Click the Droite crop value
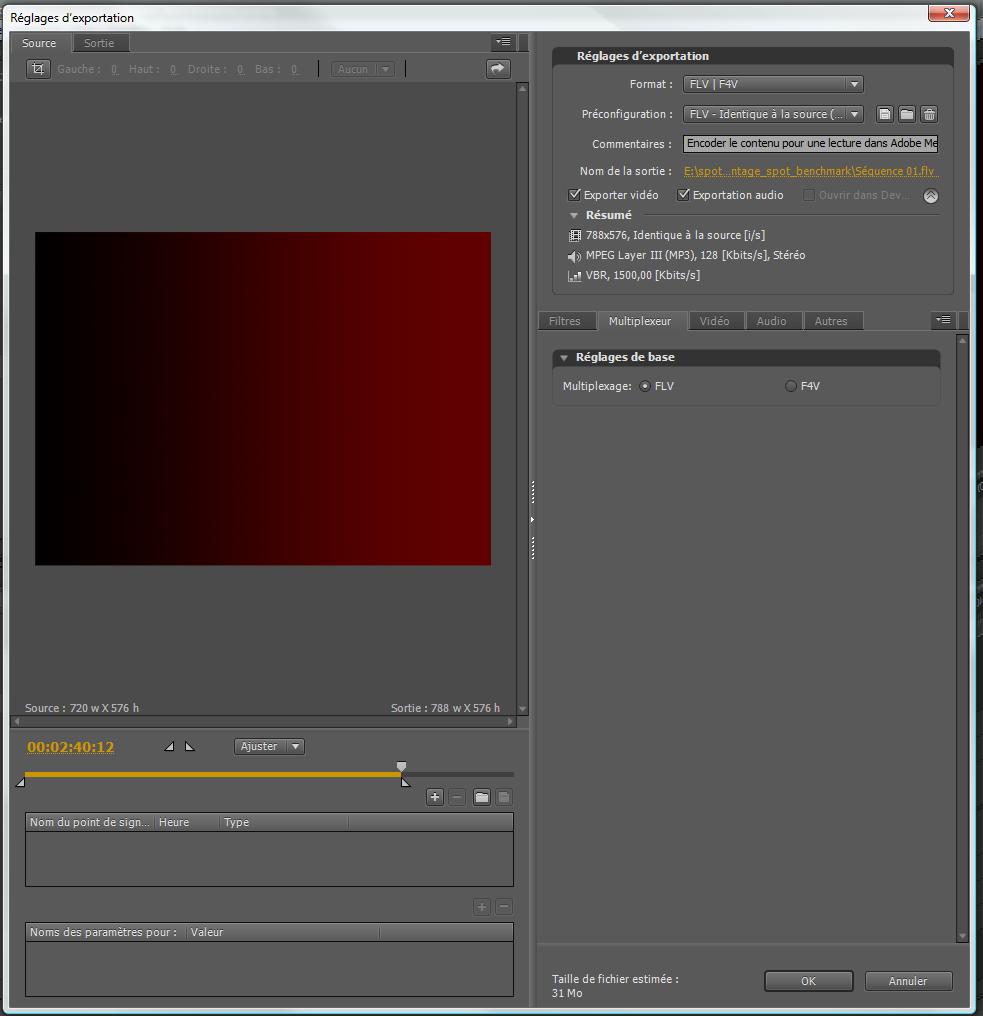983x1016 pixels. pyautogui.click(x=240, y=69)
